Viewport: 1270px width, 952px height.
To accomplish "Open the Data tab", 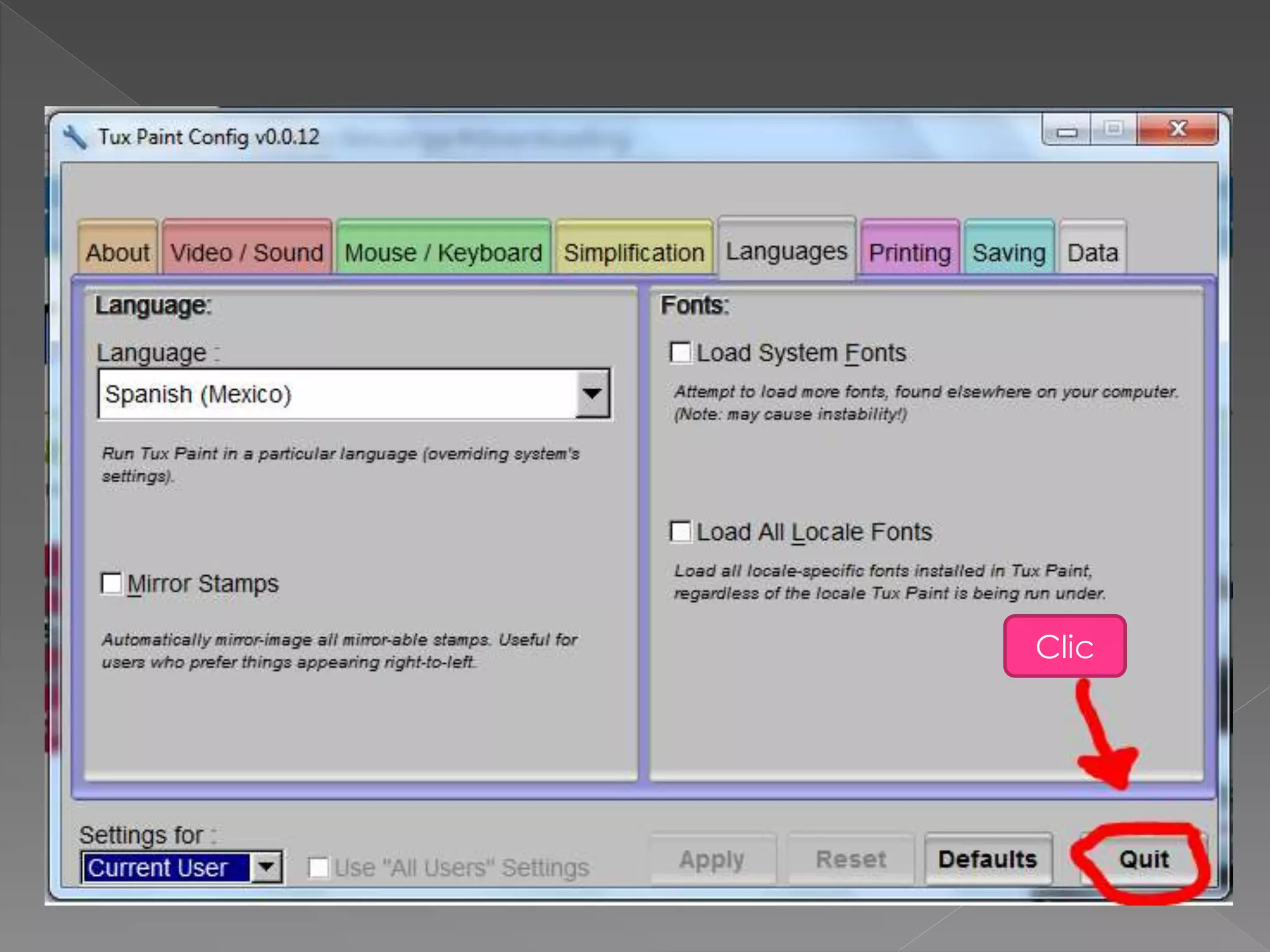I will tap(1092, 252).
